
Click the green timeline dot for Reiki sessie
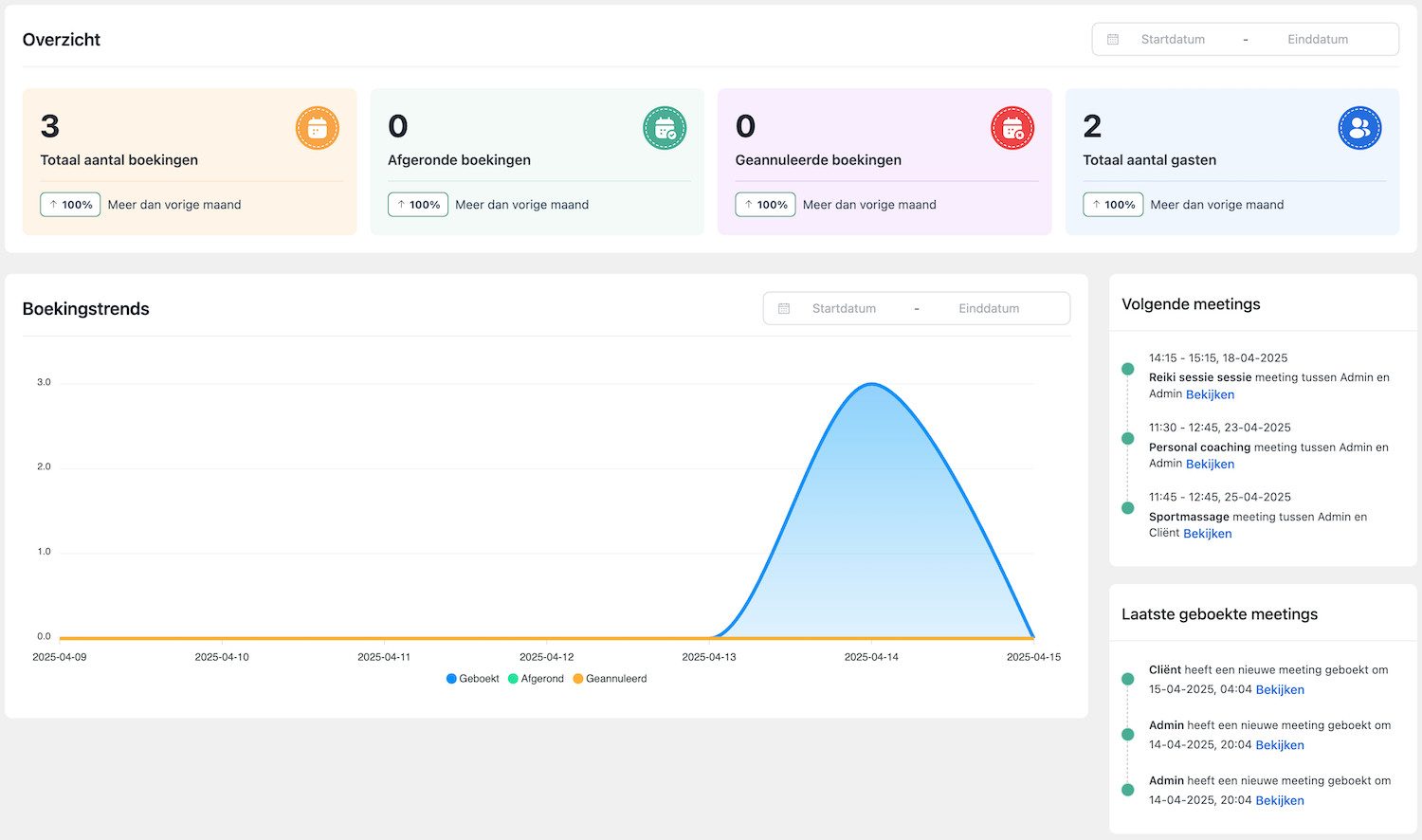coord(1127,369)
